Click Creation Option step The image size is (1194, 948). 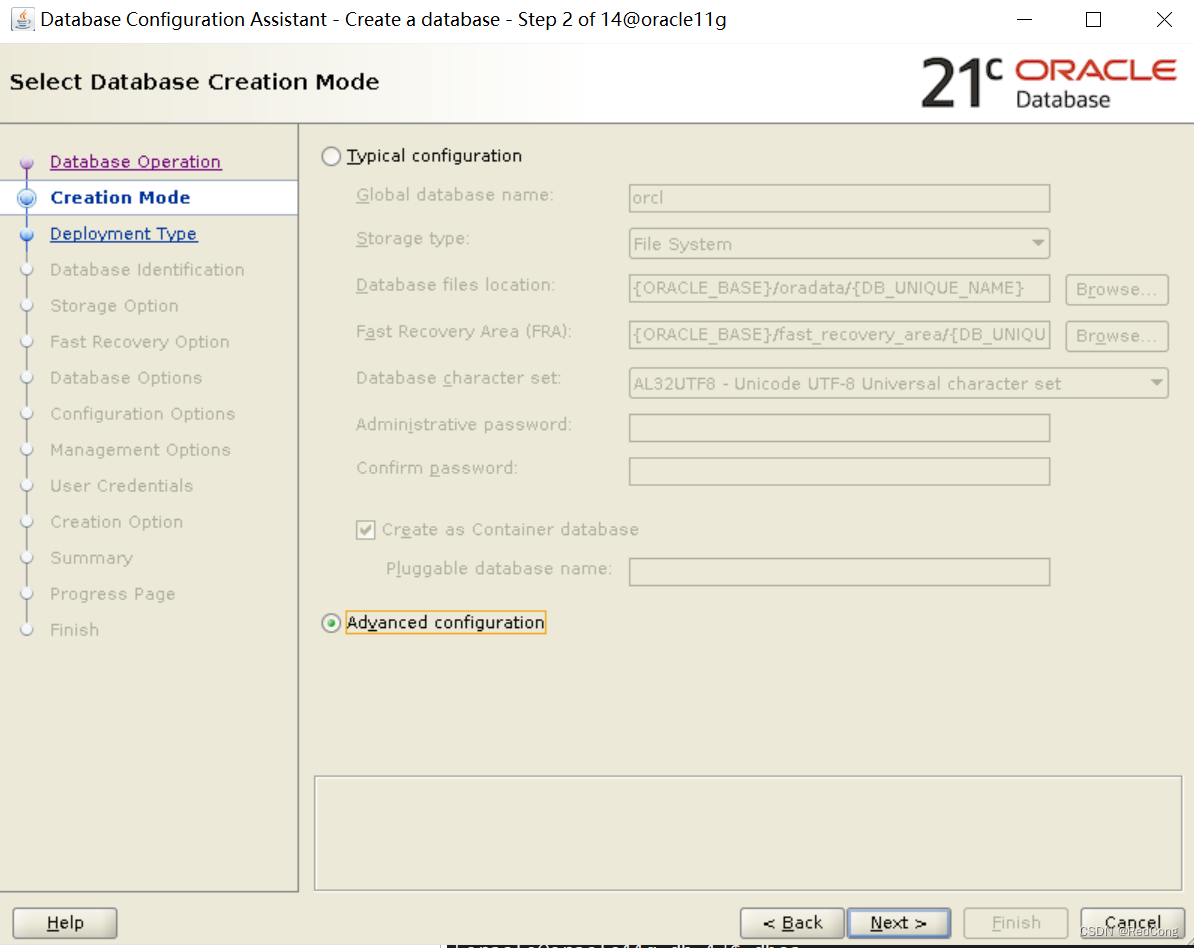(117, 522)
